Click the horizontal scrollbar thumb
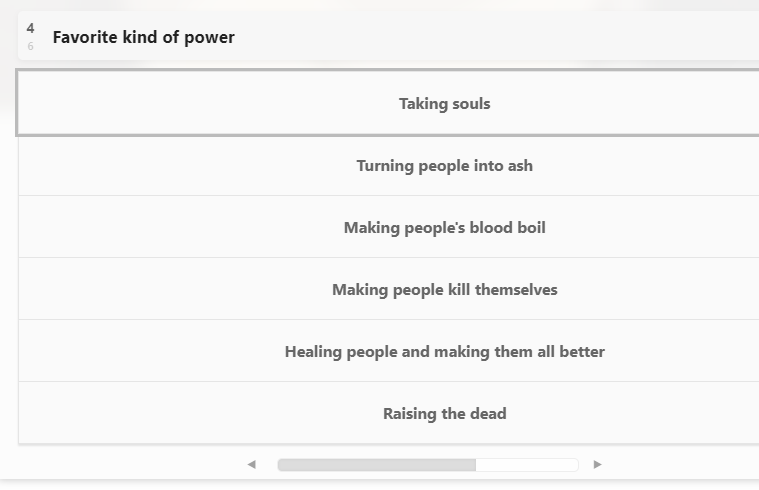 [377, 465]
